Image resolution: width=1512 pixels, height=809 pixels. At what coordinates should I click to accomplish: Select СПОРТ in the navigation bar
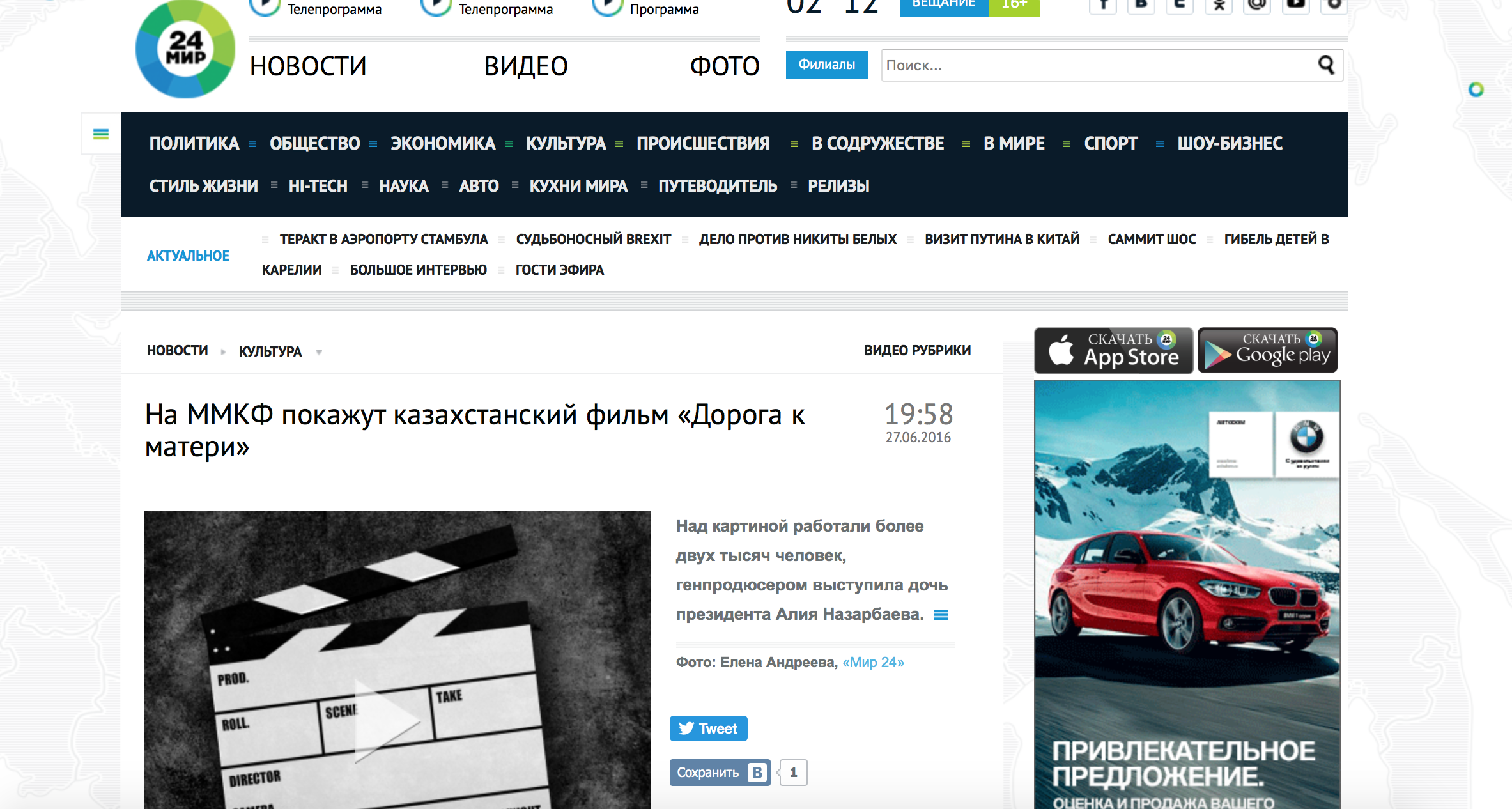click(x=1111, y=143)
